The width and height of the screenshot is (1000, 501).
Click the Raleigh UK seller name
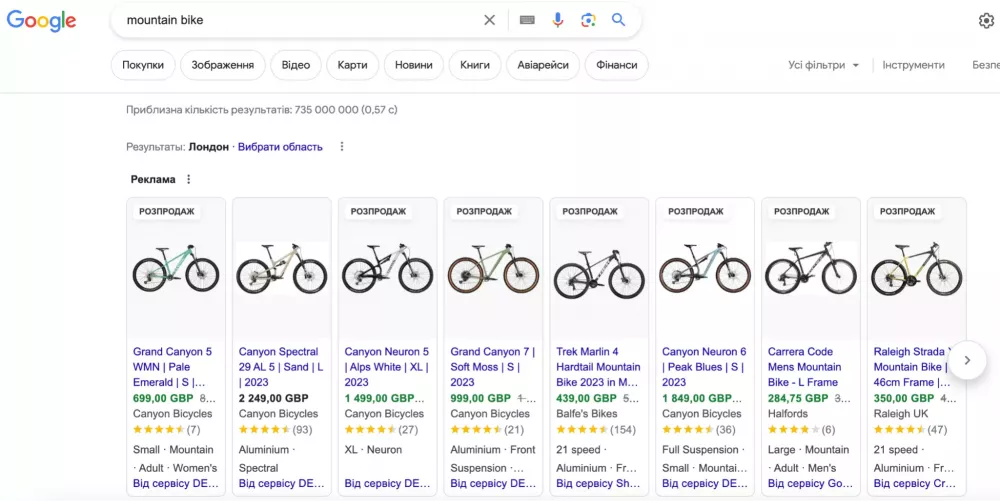click(901, 414)
